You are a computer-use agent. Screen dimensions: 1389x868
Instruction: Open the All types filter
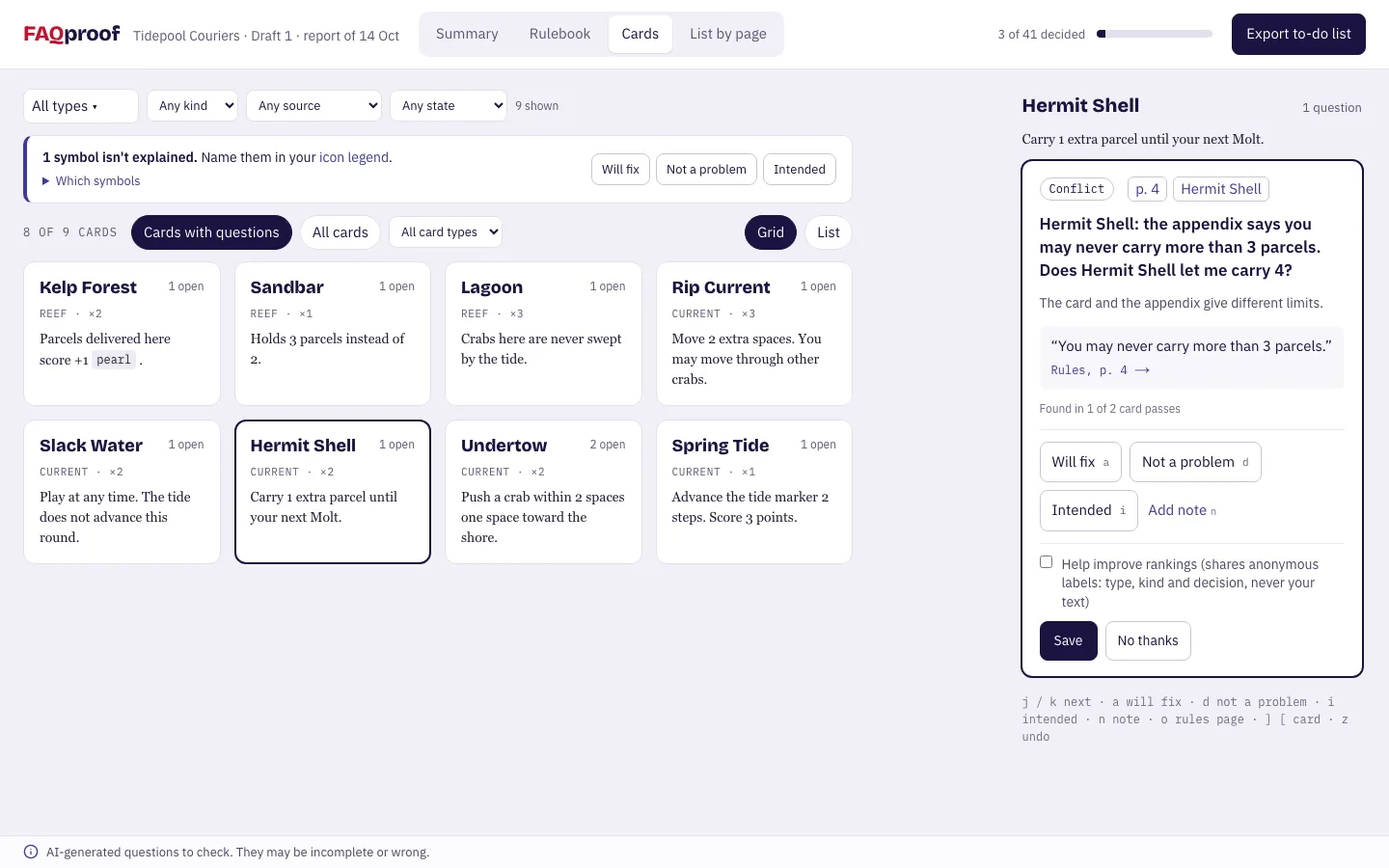tap(81, 106)
